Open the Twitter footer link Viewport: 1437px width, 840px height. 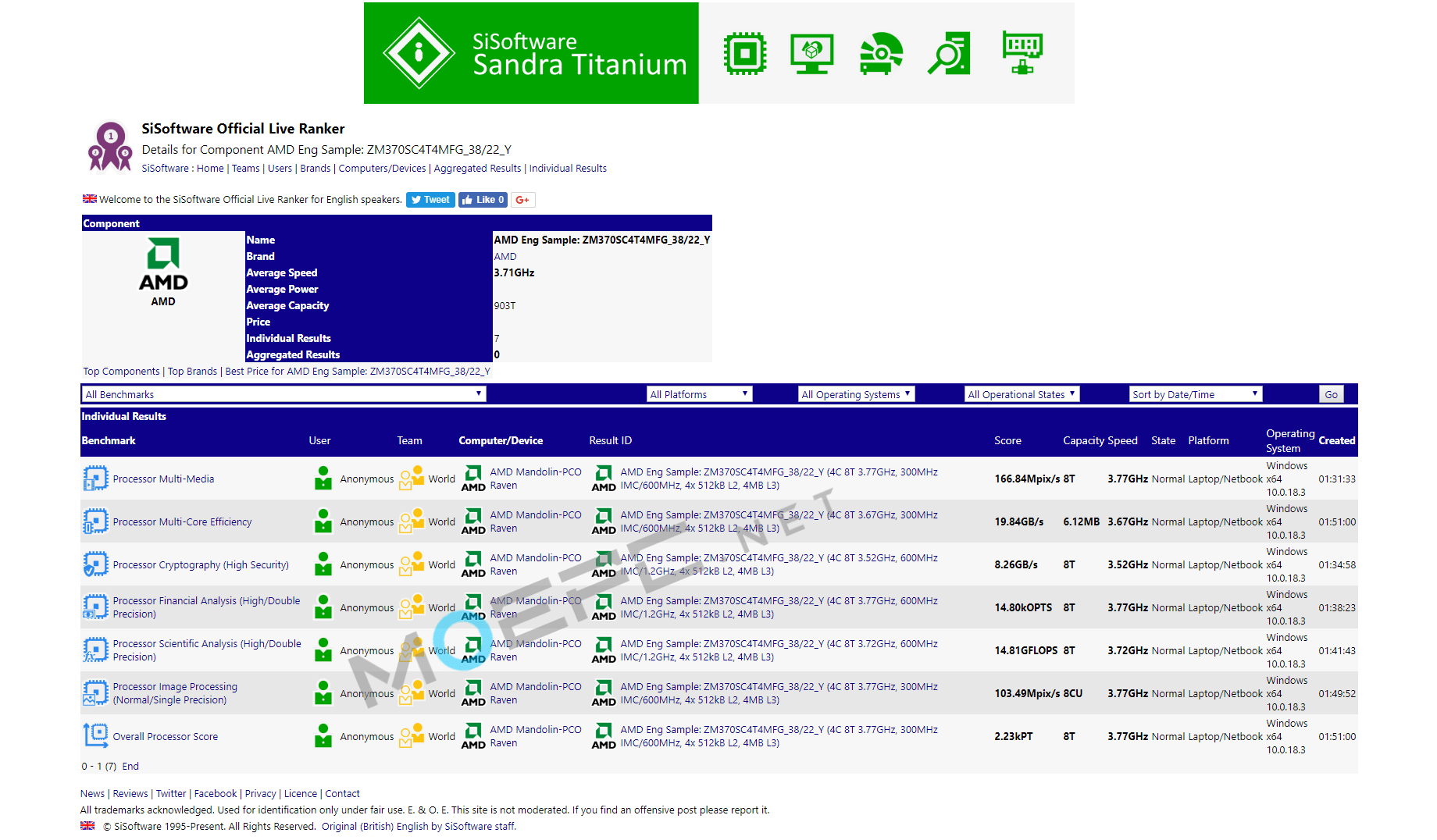171,793
